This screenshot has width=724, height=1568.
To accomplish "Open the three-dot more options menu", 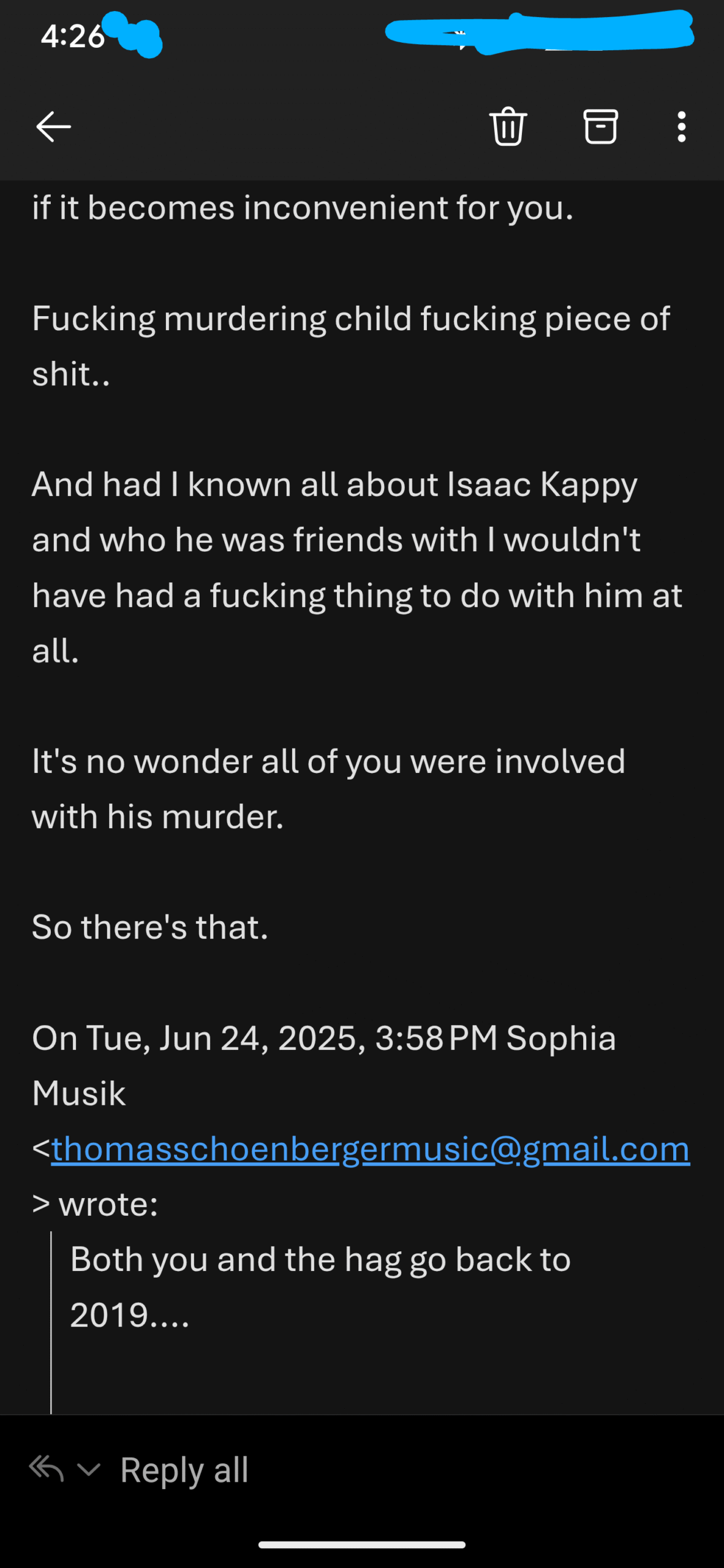I will click(x=681, y=127).
